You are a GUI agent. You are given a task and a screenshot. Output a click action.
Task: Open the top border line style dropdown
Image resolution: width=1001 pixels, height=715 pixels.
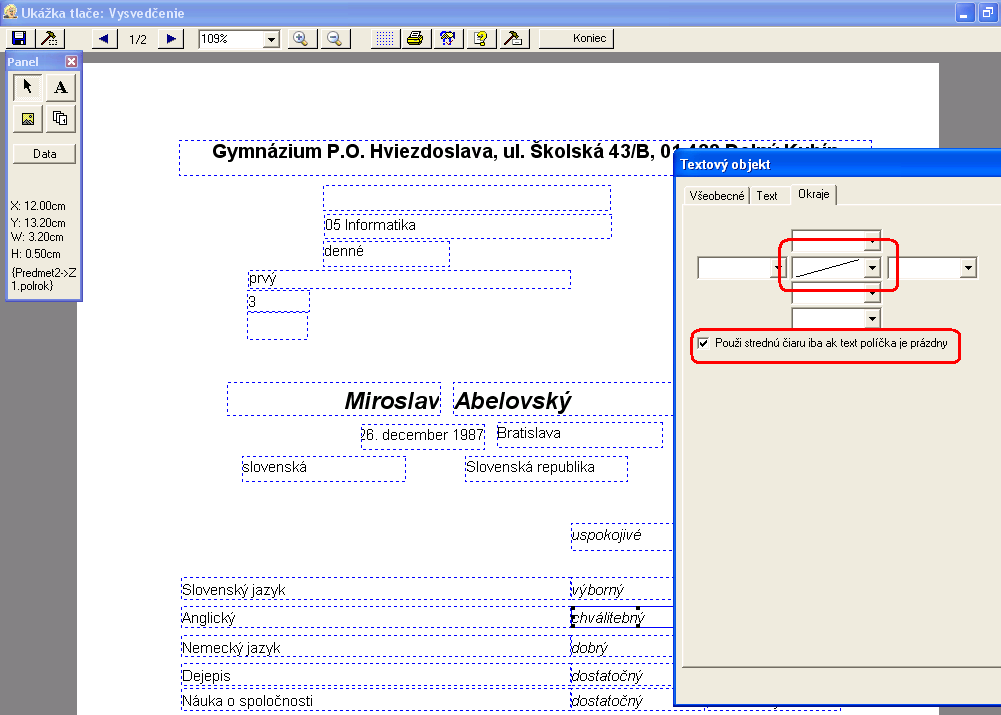click(x=872, y=242)
